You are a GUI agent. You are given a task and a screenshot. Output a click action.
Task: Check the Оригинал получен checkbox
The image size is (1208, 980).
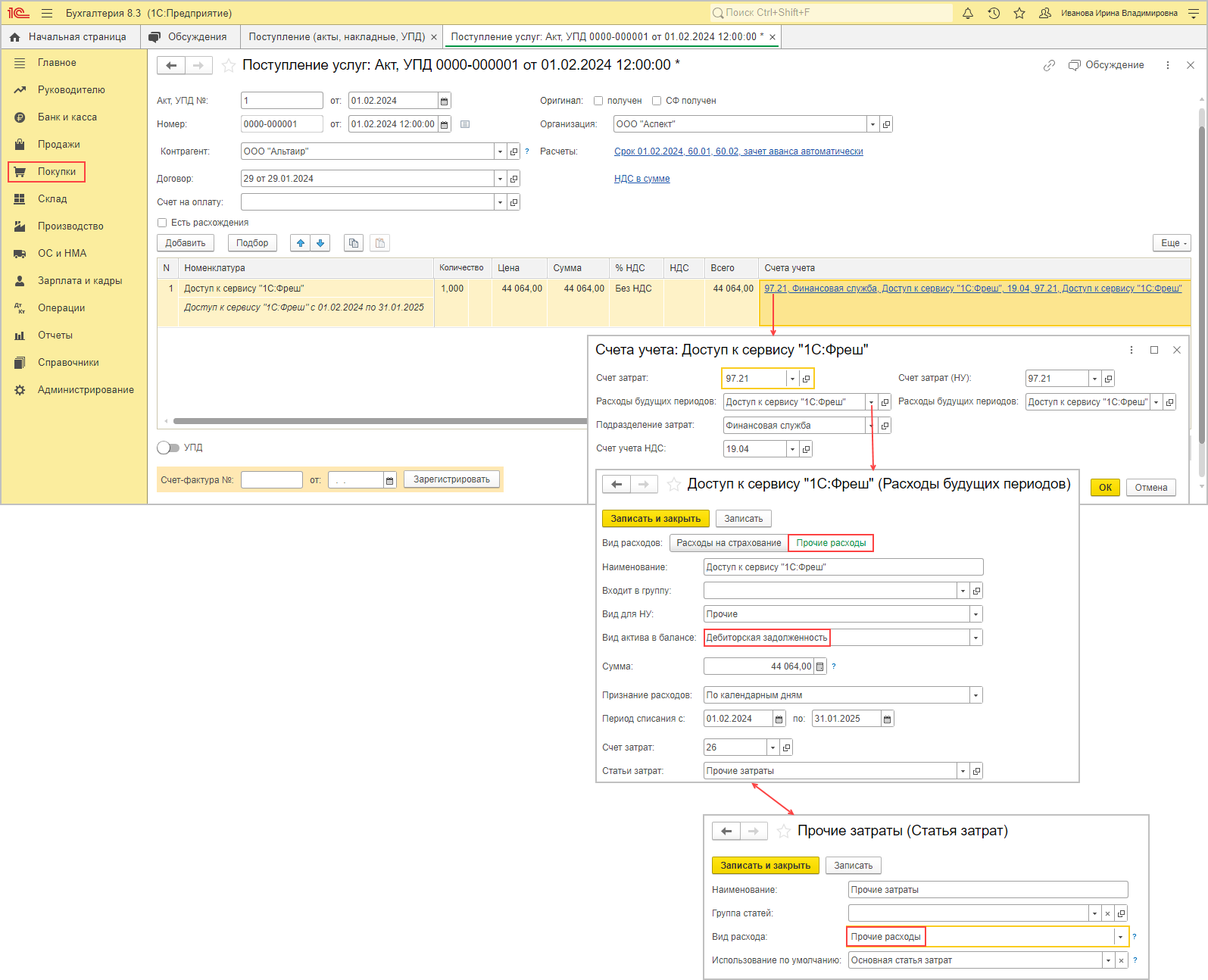598,101
